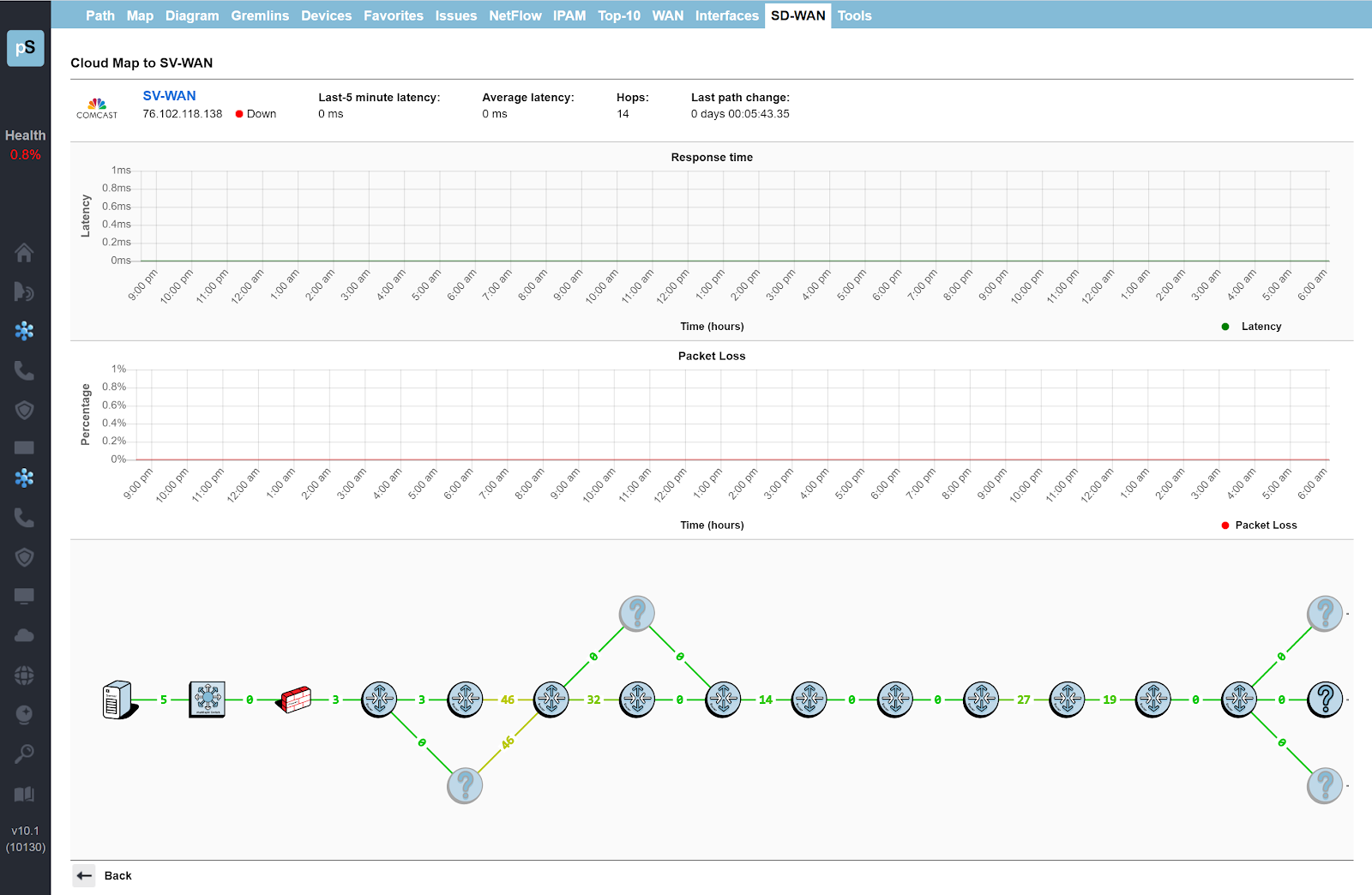This screenshot has height=895, width=1372.
Task: Open the SV-WAN link
Action: click(x=169, y=96)
